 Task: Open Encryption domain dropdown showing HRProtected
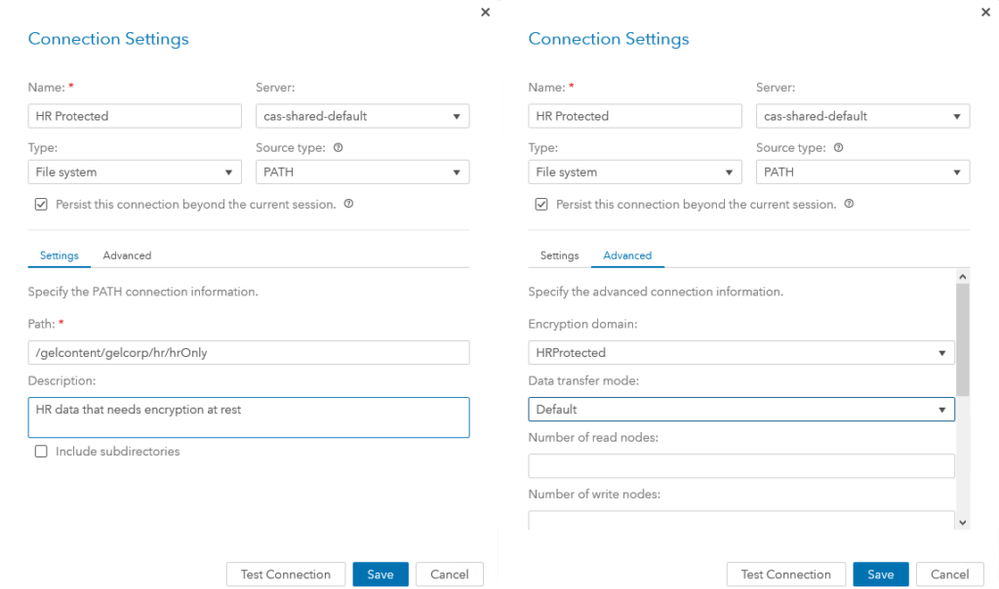click(741, 352)
